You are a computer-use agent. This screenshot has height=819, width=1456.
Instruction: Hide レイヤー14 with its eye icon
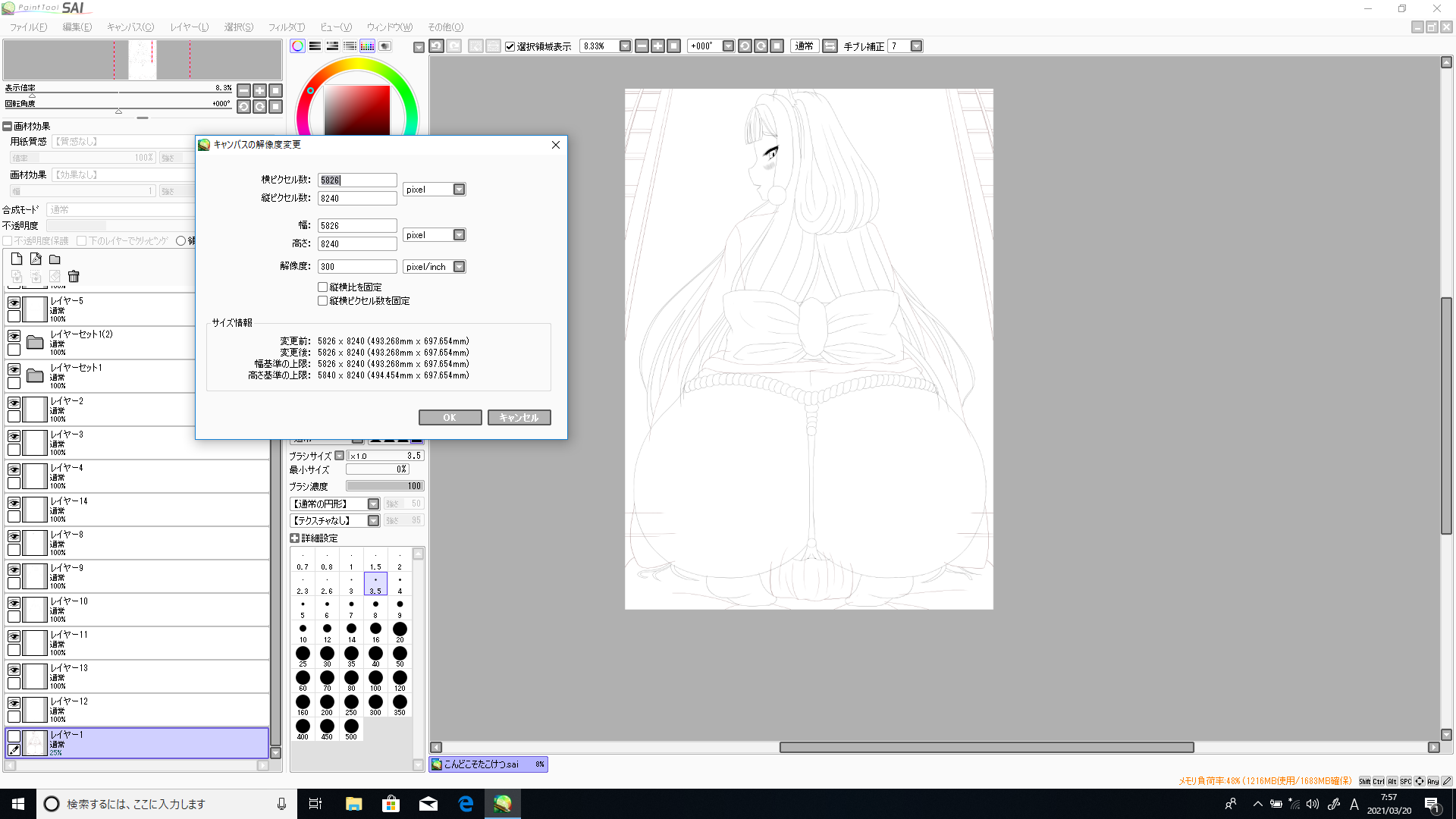pyautogui.click(x=14, y=502)
